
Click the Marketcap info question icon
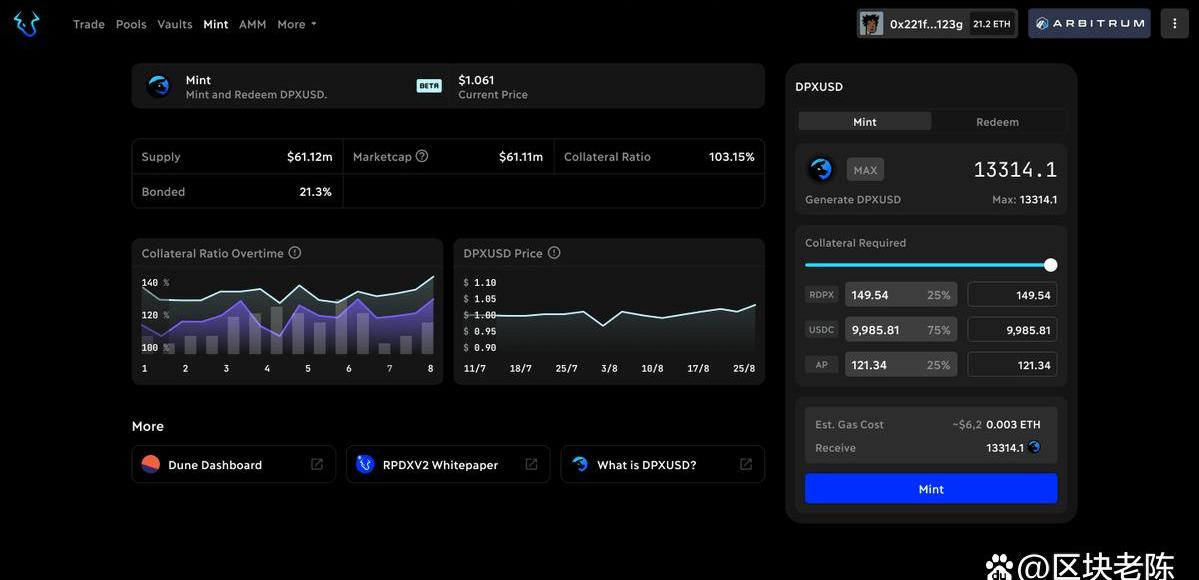point(422,156)
